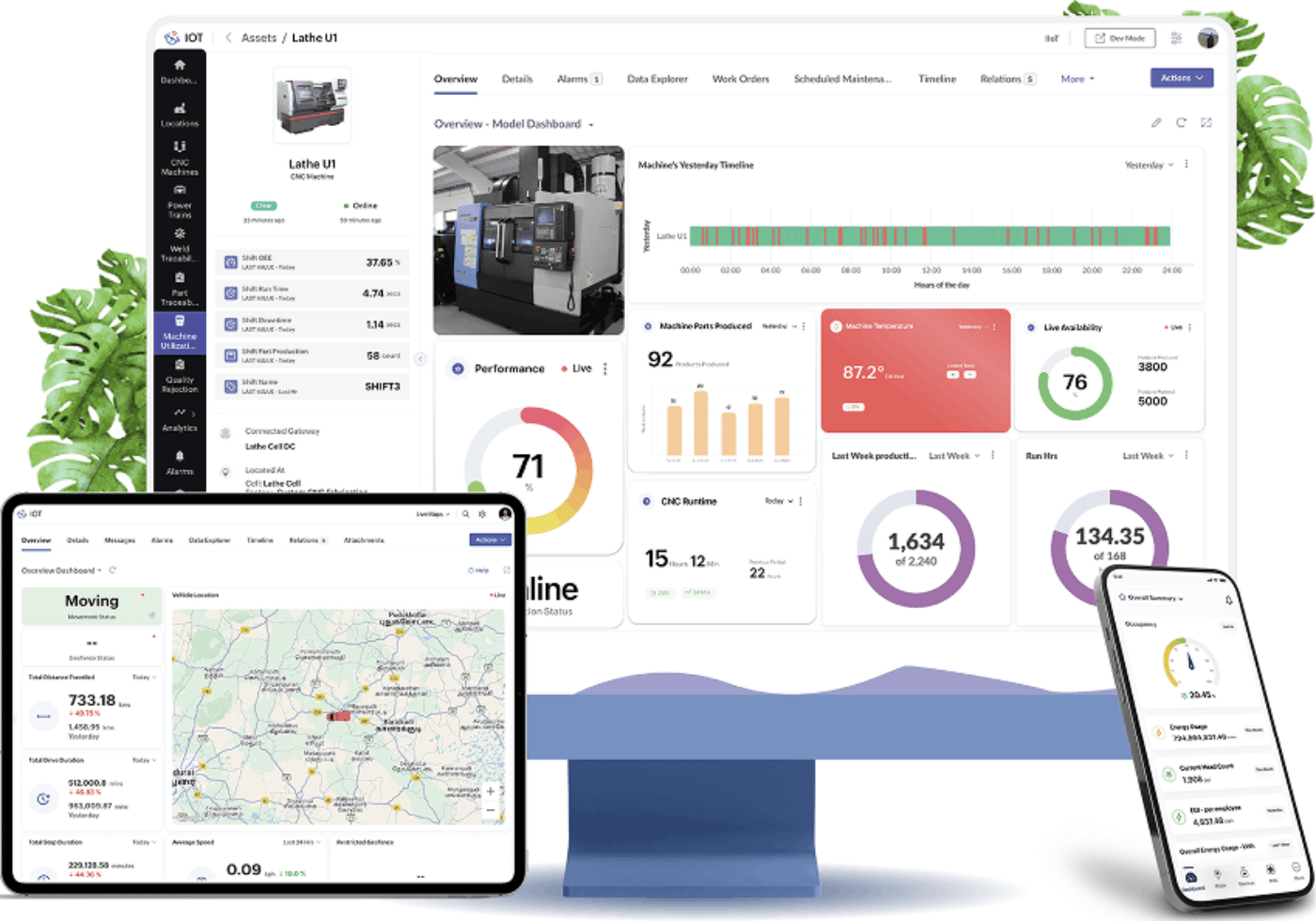Open the Live Availability widget kebab menu

[1190, 327]
